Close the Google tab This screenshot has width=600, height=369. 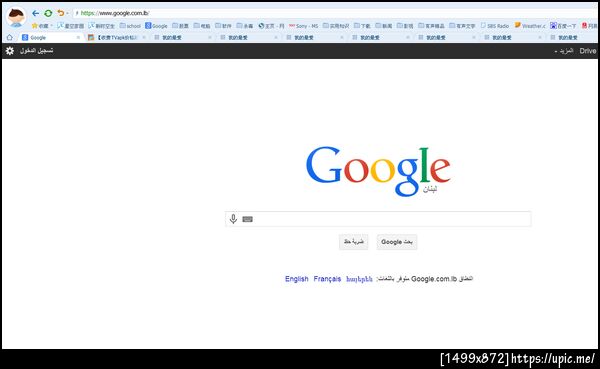pyautogui.click(x=78, y=38)
